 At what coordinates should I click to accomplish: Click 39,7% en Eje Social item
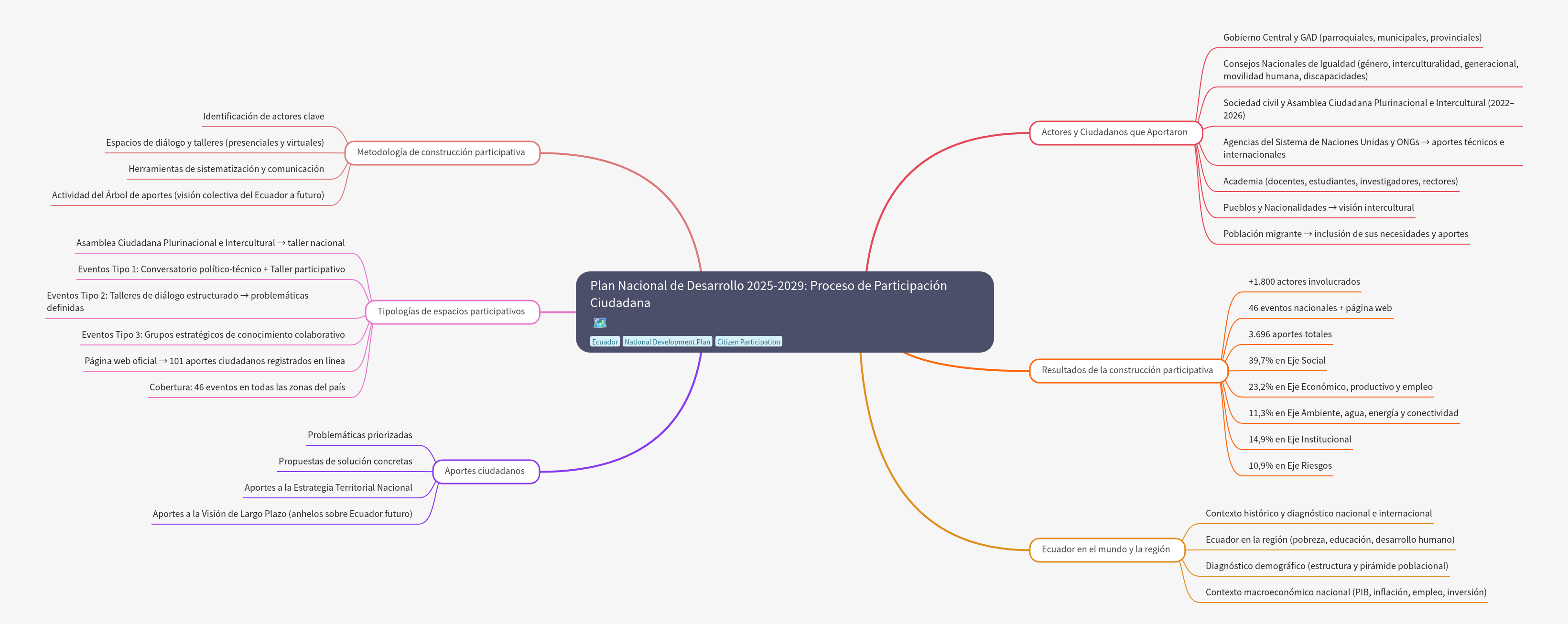point(1287,360)
